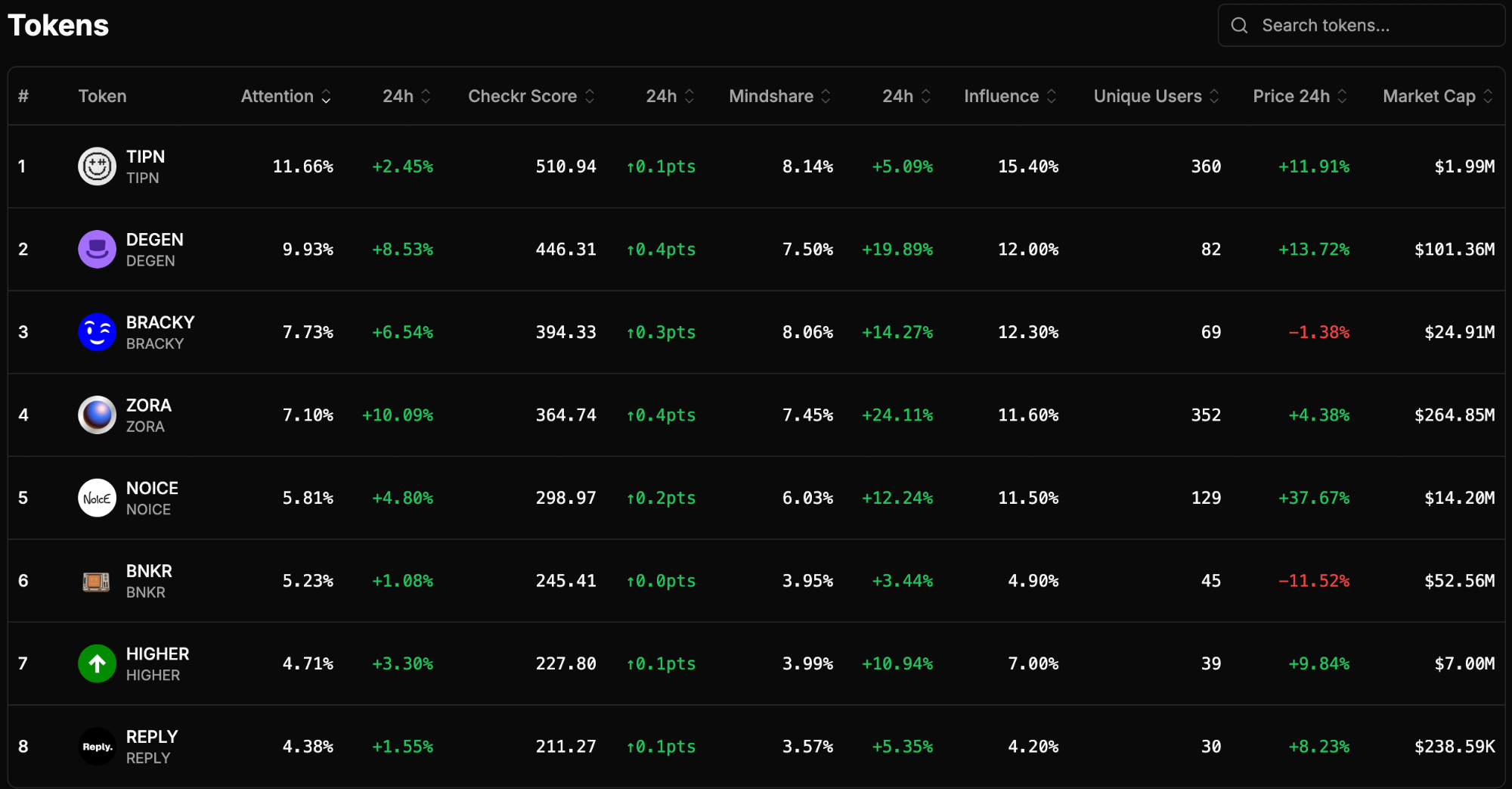Click ZORA market cap $264.85M

(1455, 415)
